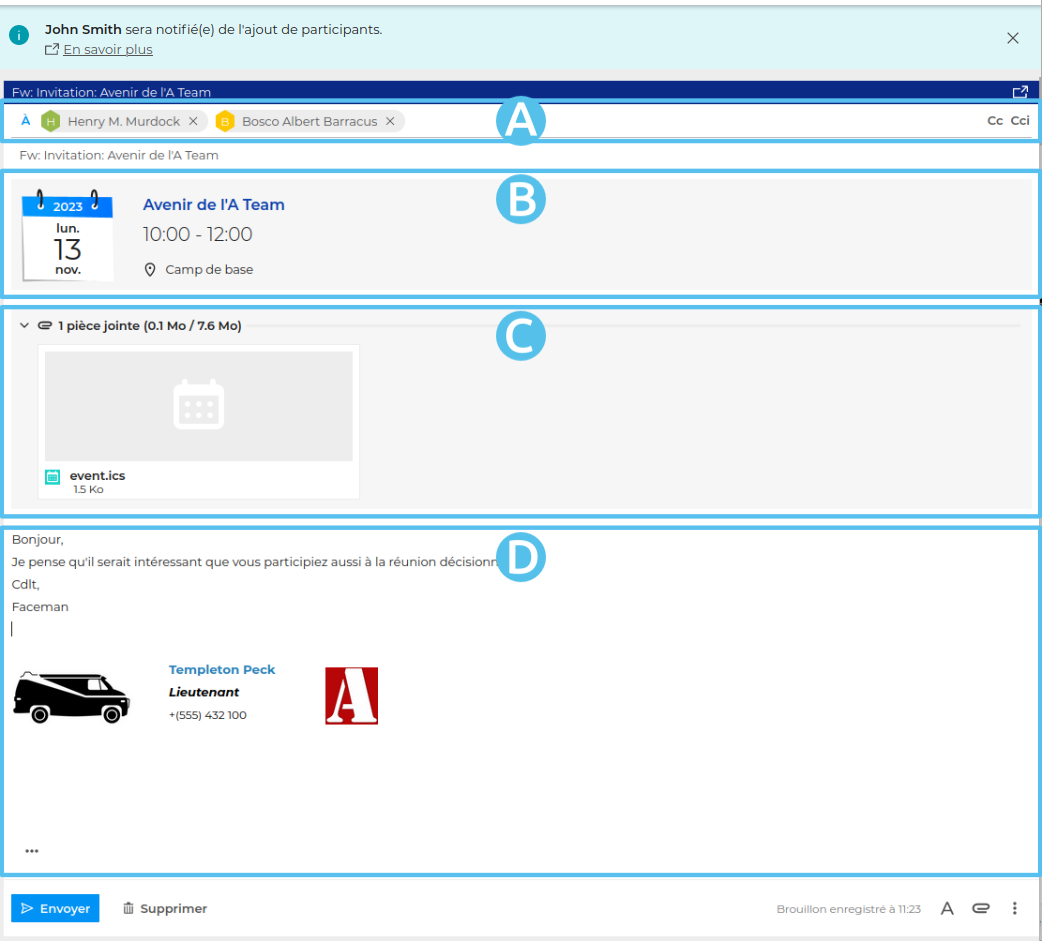This screenshot has height=941, width=1042.
Task: Click the 'Avenir de l'A Team' event title
Action: point(213,204)
